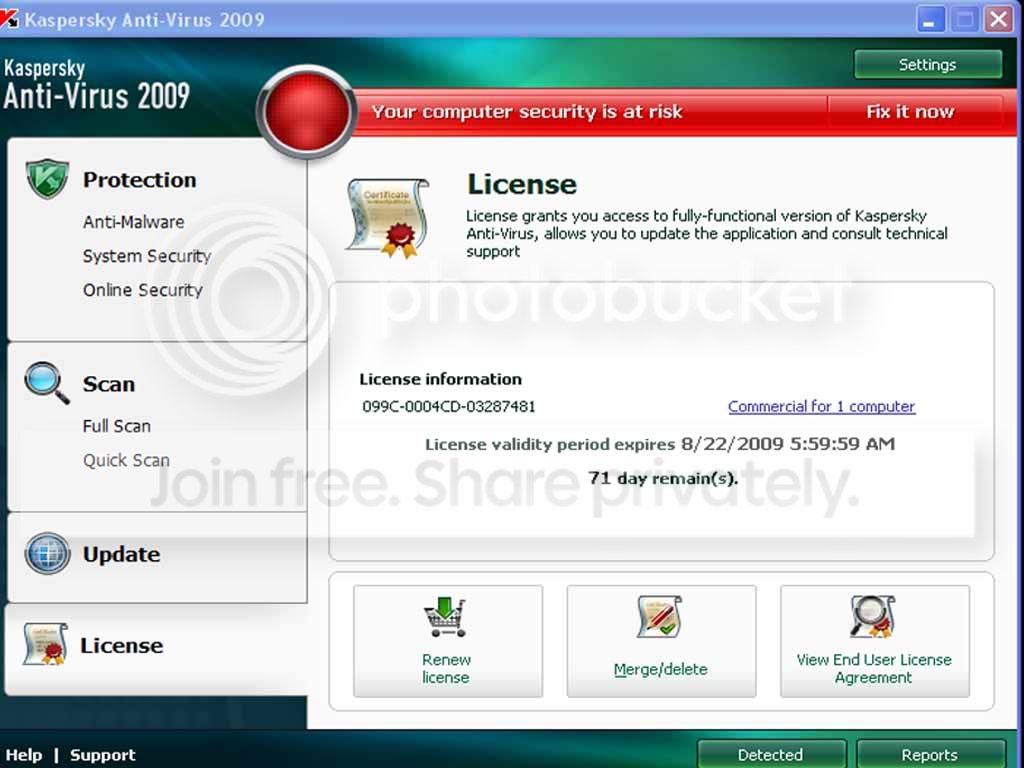Select Online Security in sidebar
Viewport: 1024px width, 768px height.
click(x=143, y=290)
